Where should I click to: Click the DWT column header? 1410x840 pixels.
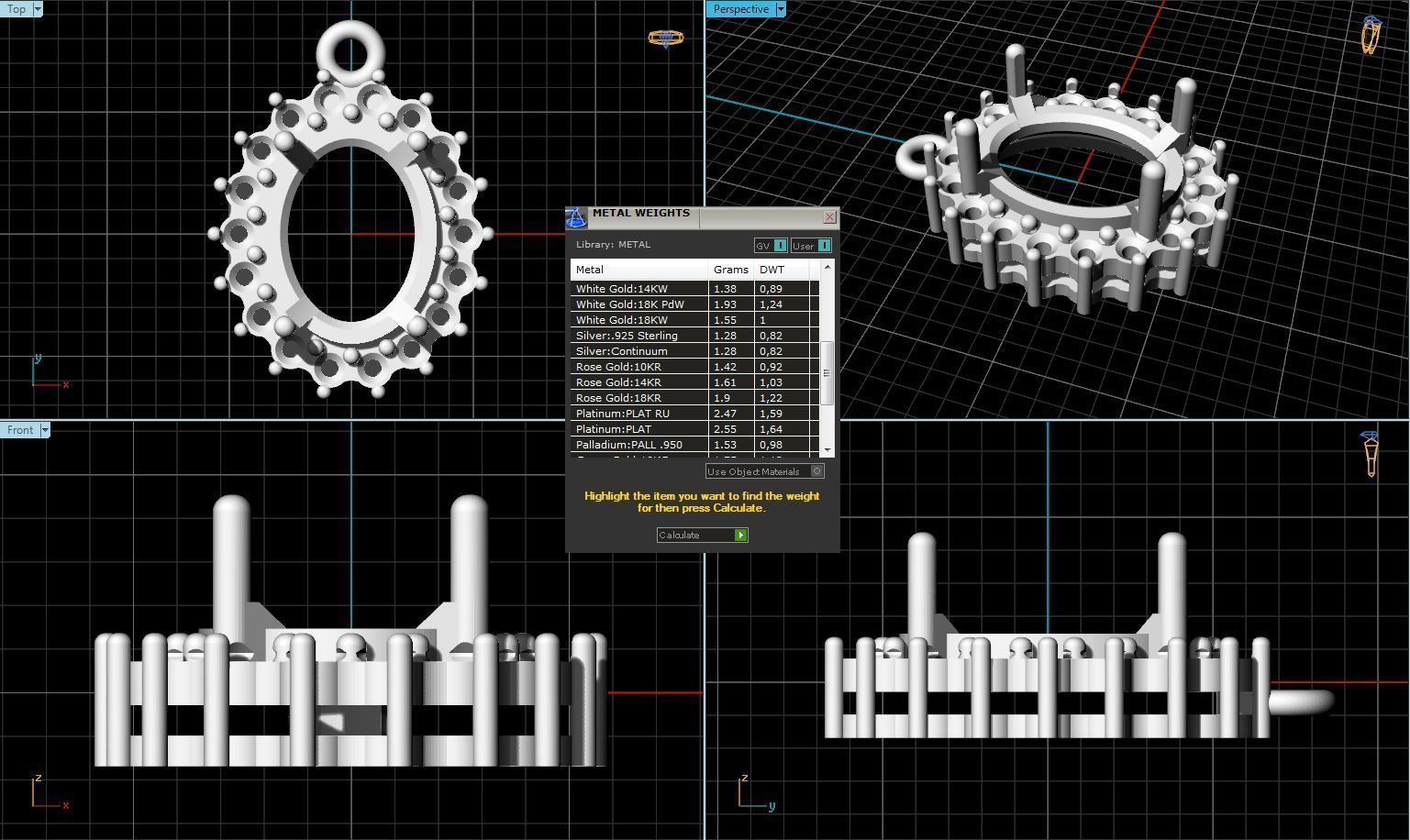[782, 270]
